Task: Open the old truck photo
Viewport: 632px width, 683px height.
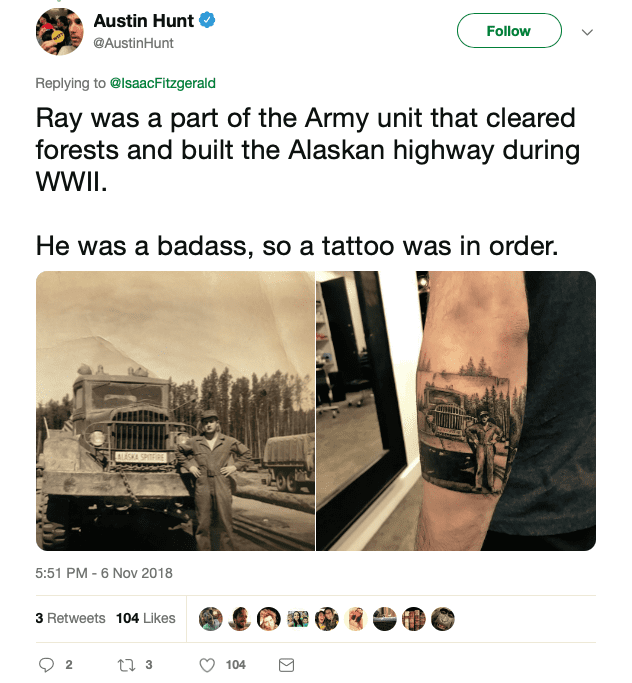Action: (175, 411)
